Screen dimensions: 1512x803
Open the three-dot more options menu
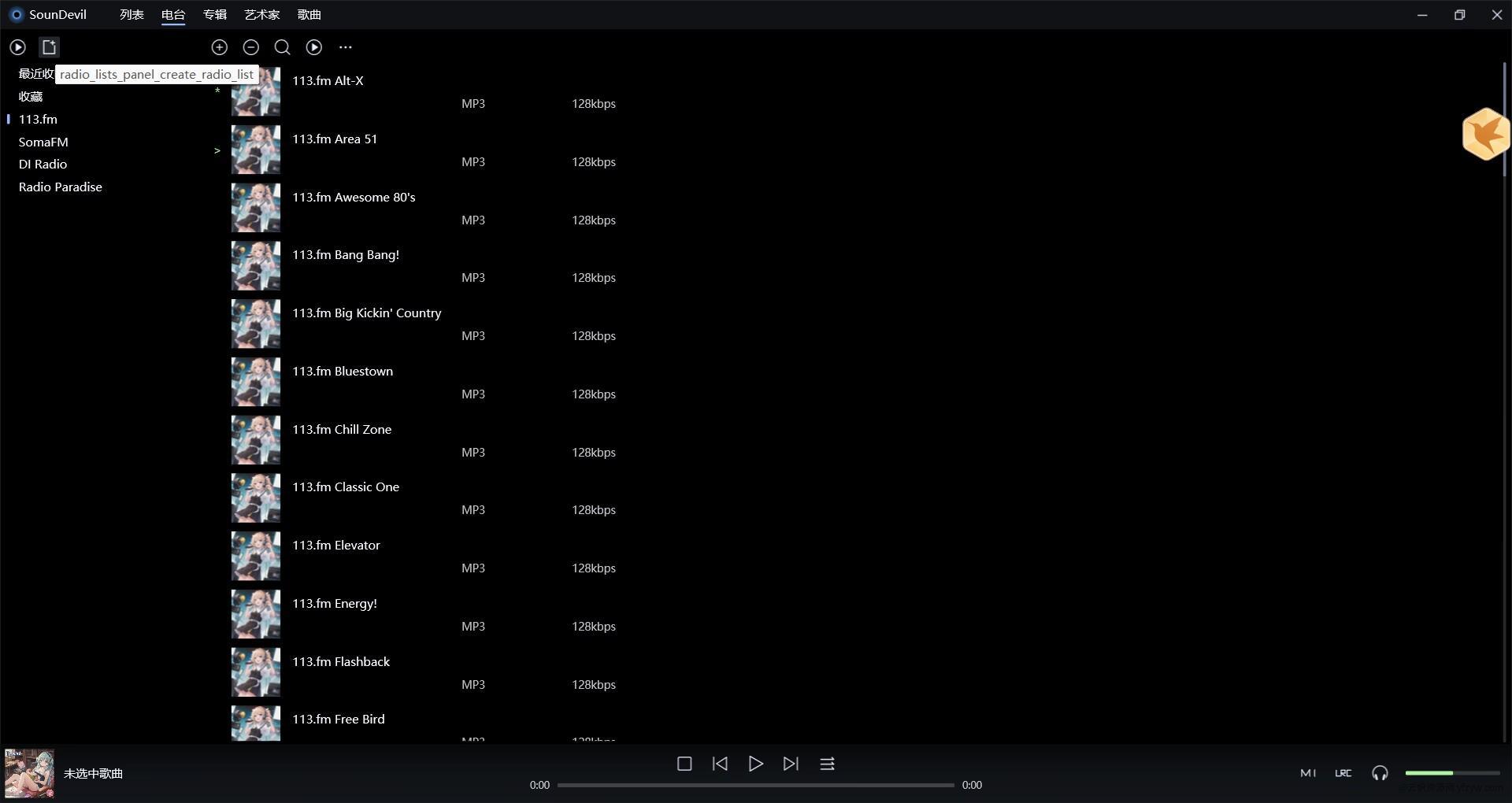click(346, 47)
